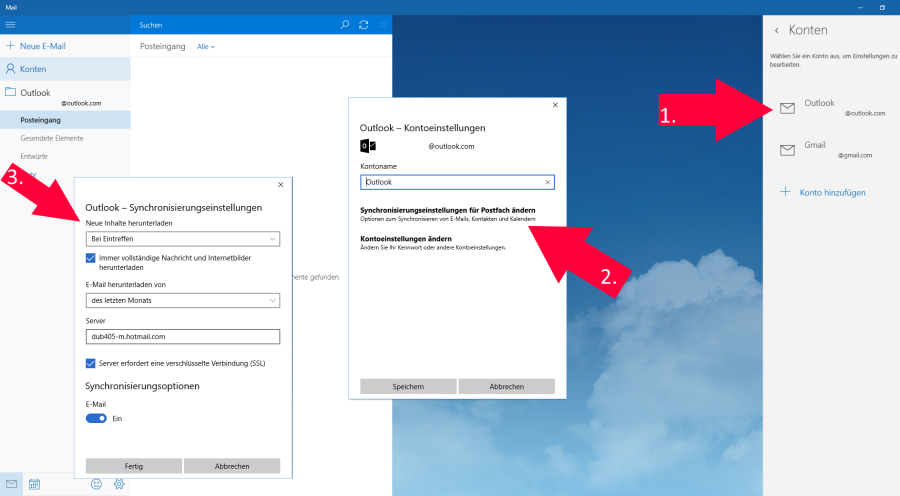Select the Outlook account in Konten panel
The width and height of the screenshot is (900, 496).
[832, 107]
